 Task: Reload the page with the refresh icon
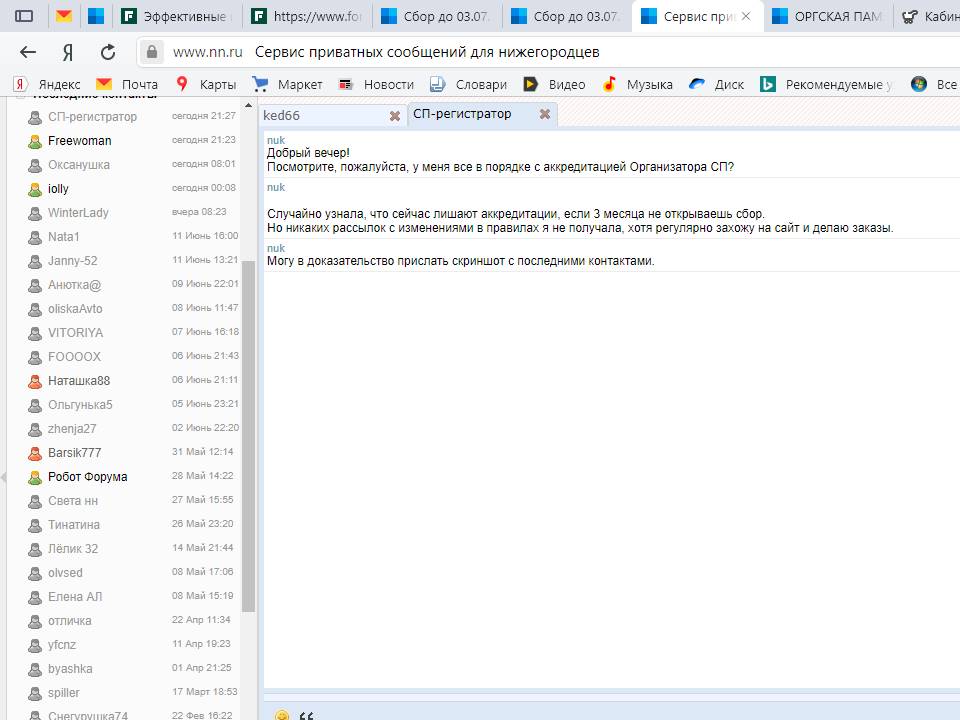(108, 52)
